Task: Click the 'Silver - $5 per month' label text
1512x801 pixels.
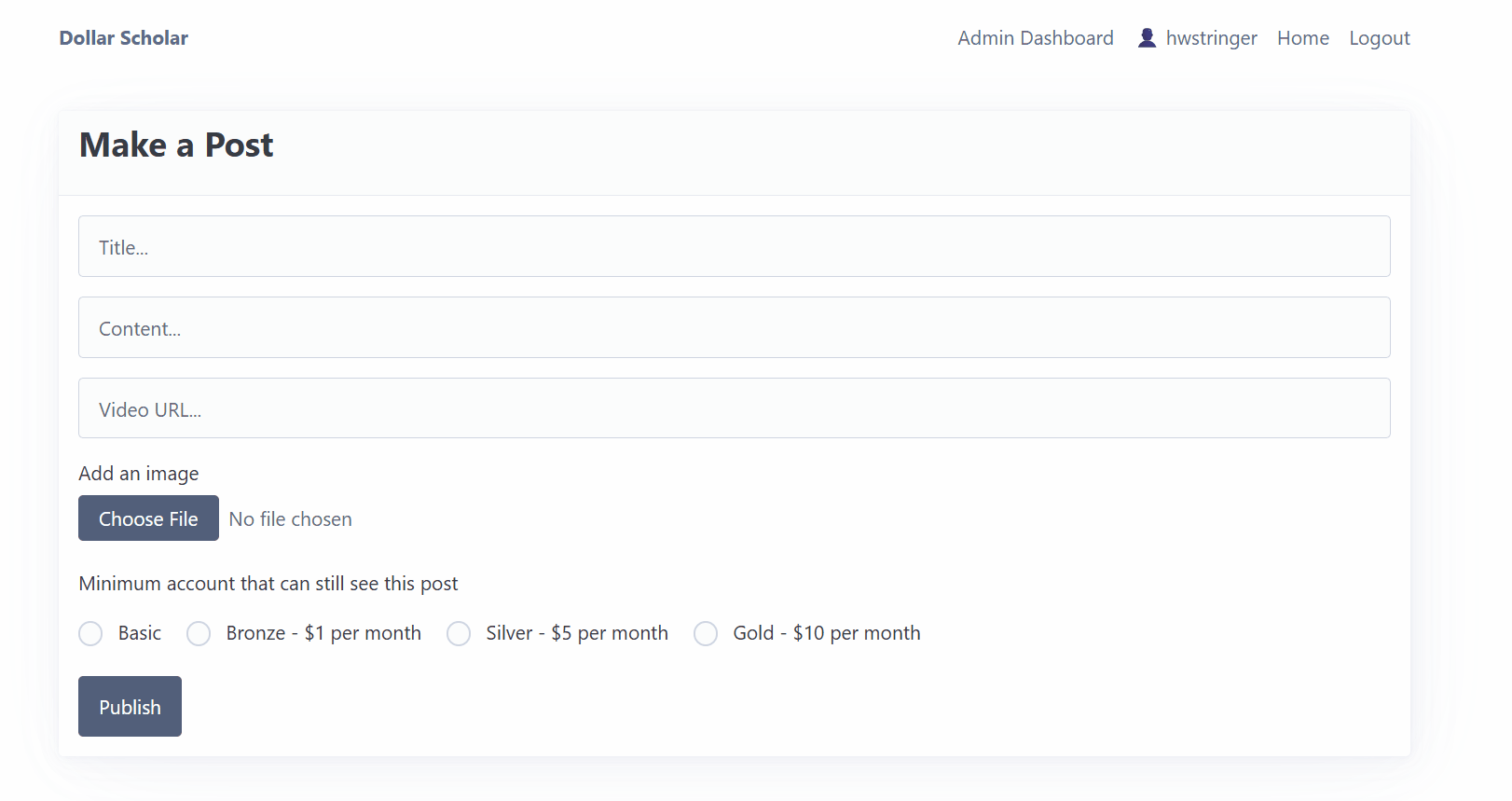Action: (576, 633)
